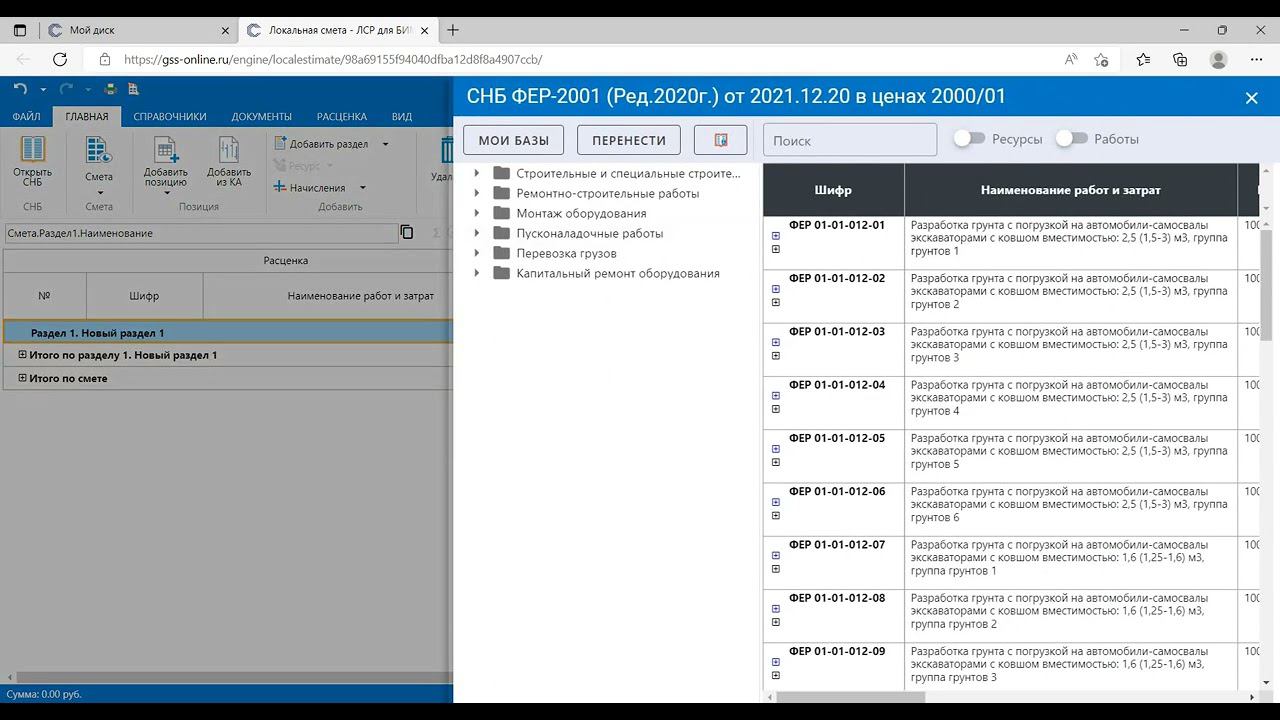Click the Смета ribbon icon
This screenshot has height=720, width=1280.
[98, 149]
